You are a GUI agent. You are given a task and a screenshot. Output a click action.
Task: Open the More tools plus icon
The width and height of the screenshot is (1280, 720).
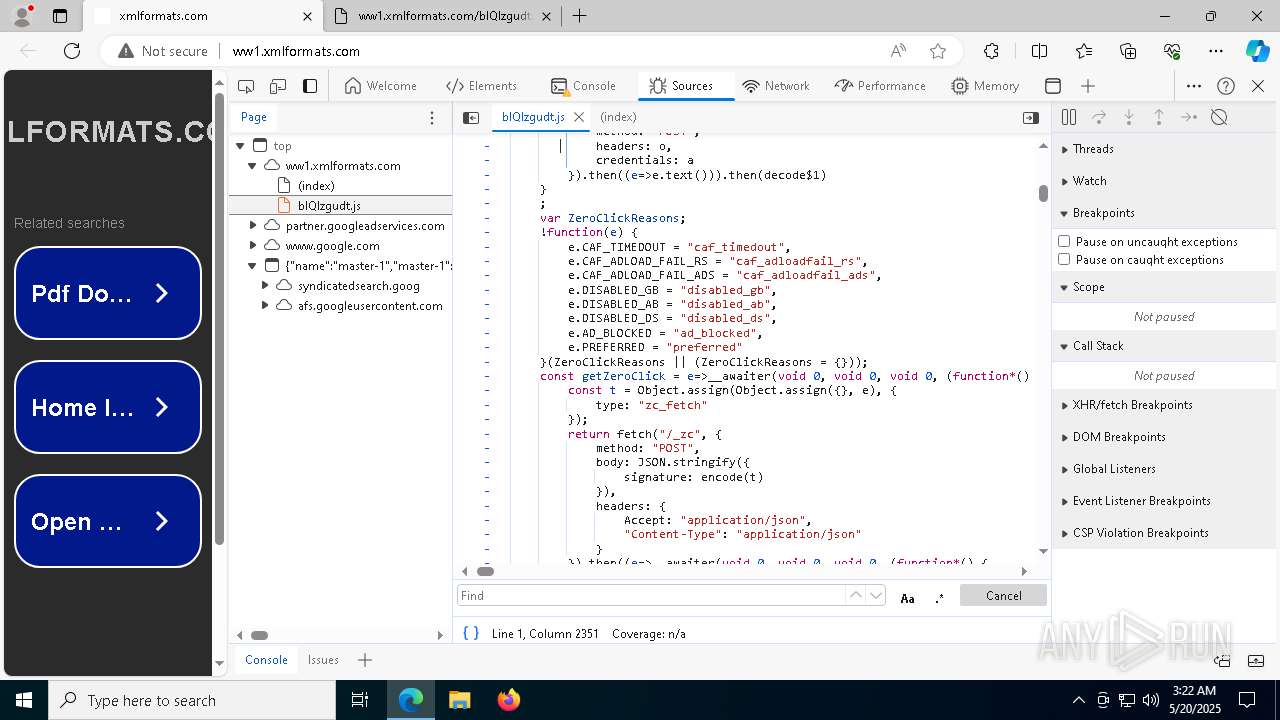coord(1088,86)
